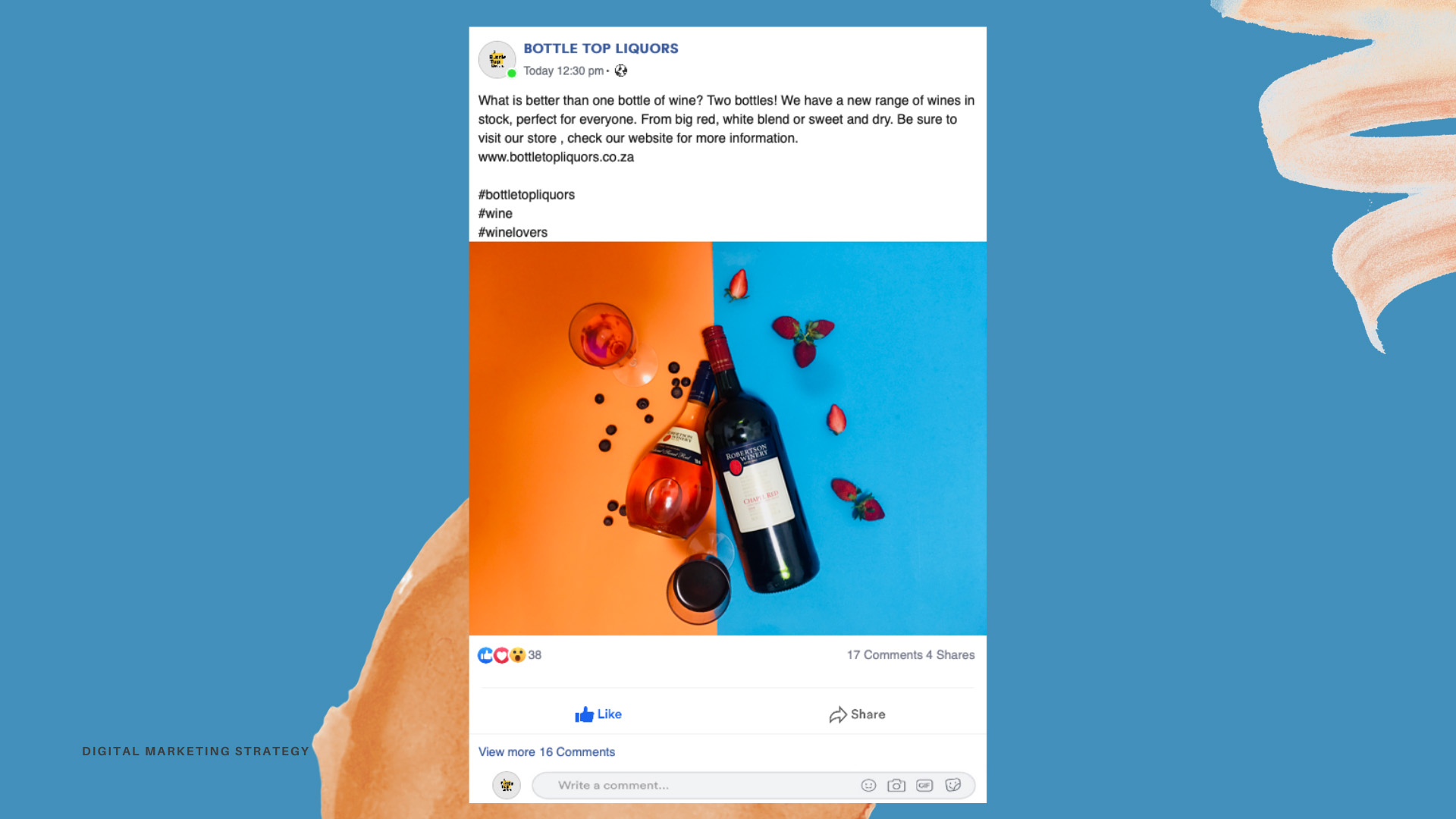The image size is (1456, 819).
Task: Open the BOTTLE TOP LIQUORS page name
Action: (x=601, y=49)
